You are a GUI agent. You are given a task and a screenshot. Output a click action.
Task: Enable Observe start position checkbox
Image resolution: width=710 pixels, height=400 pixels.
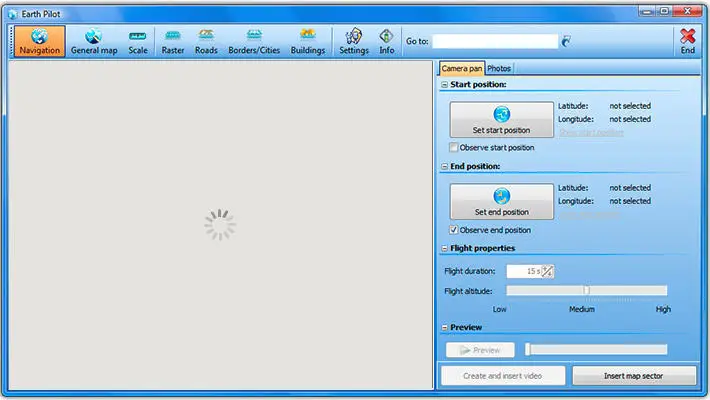coord(453,148)
